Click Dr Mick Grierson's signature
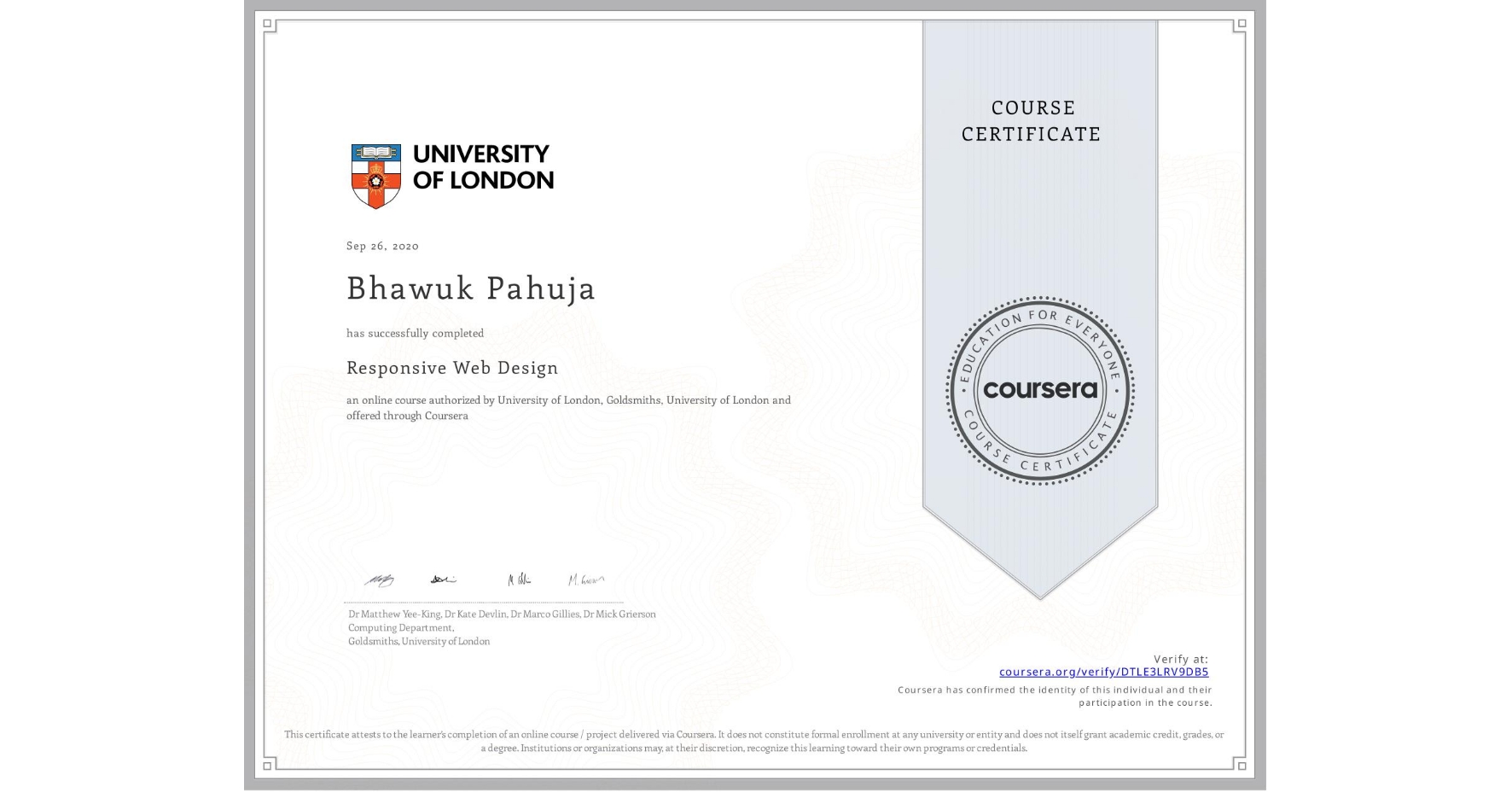The width and height of the screenshot is (1512, 792). pos(588,579)
